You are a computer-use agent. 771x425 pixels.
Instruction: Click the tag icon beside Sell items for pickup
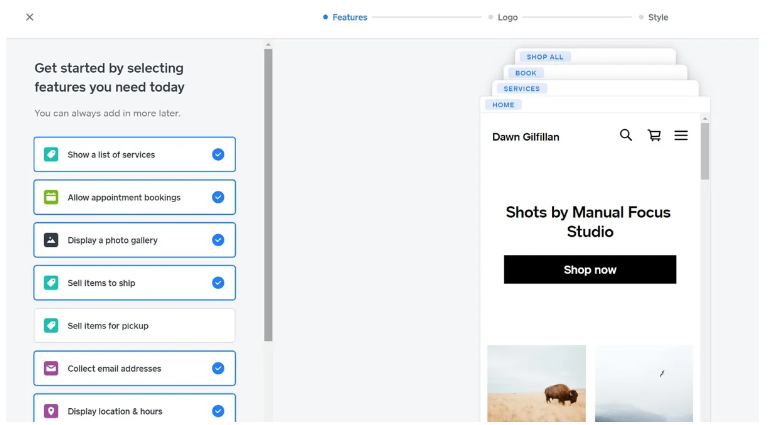[51, 326]
